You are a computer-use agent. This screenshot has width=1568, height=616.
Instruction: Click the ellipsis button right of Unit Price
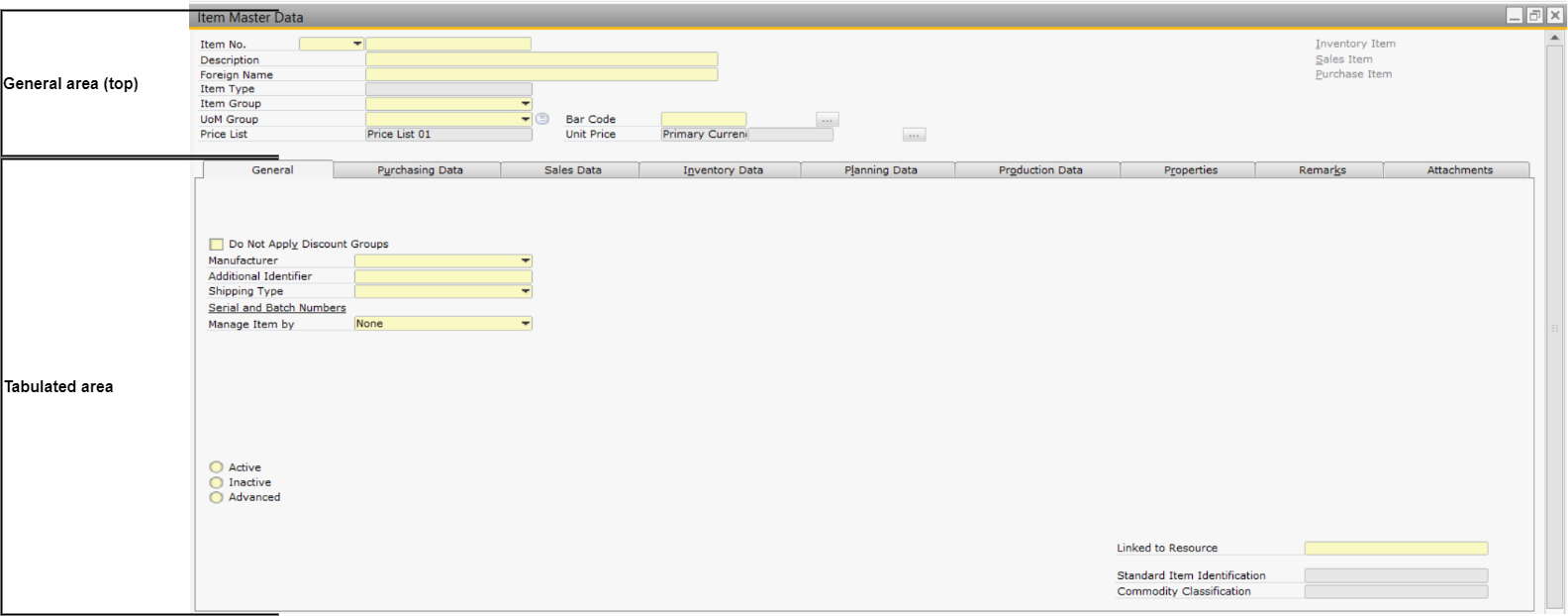pyautogui.click(x=914, y=135)
